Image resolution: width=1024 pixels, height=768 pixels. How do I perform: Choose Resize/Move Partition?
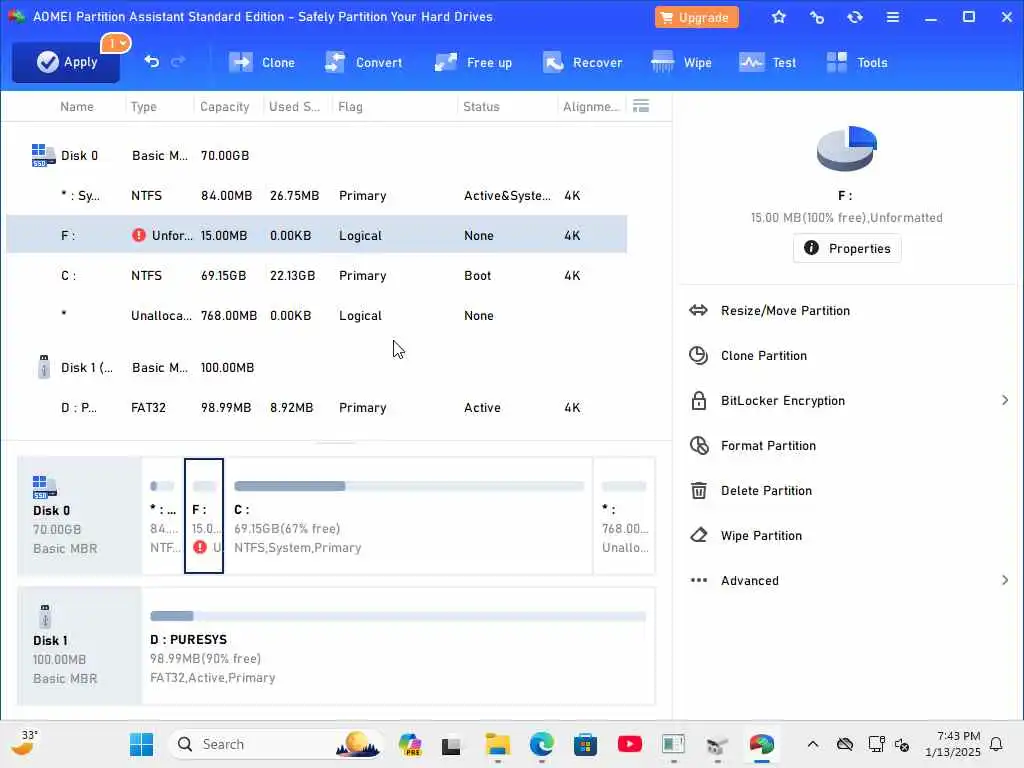[x=785, y=311]
